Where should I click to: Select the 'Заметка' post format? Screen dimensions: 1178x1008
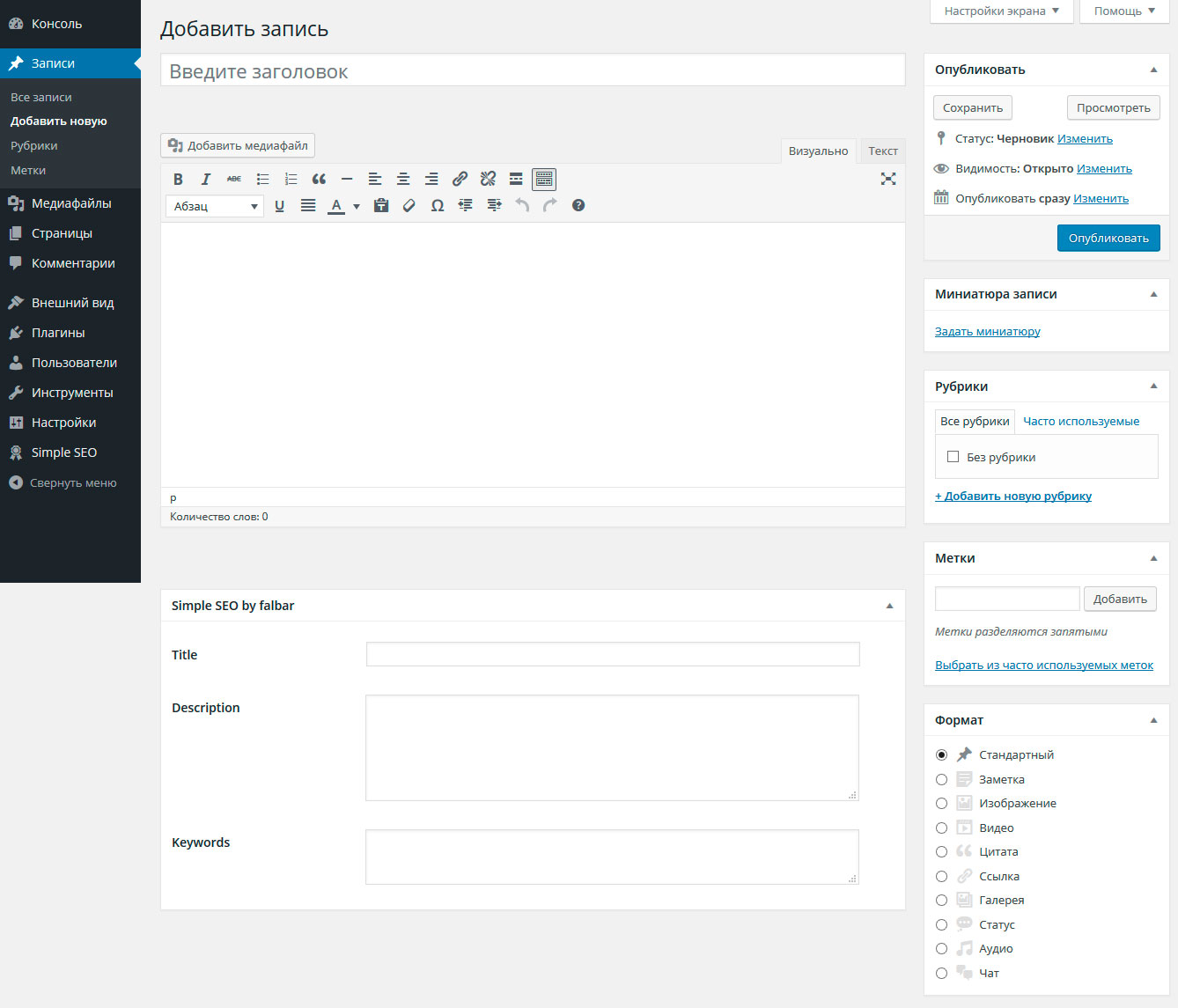coord(941,779)
